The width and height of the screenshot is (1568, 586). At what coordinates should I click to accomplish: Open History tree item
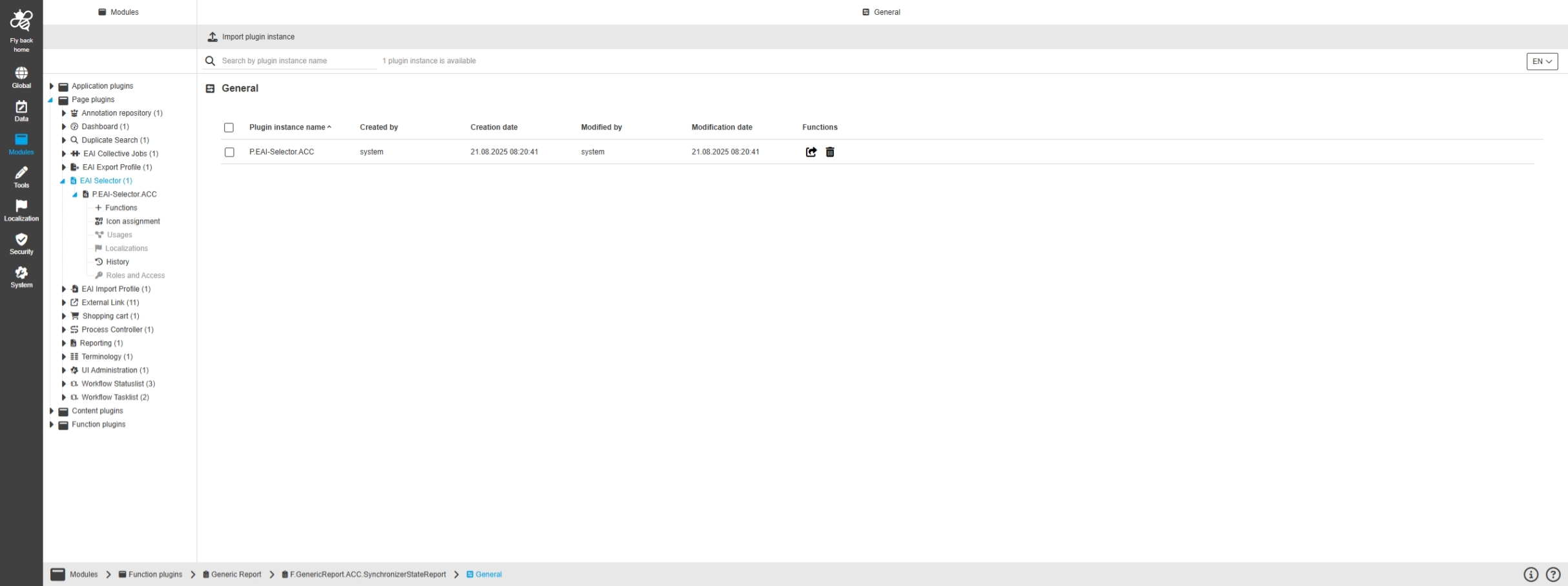[x=112, y=262]
